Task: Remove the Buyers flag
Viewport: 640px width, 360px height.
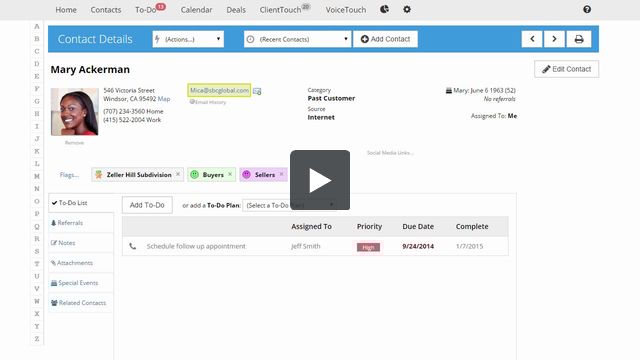Action: (x=230, y=174)
